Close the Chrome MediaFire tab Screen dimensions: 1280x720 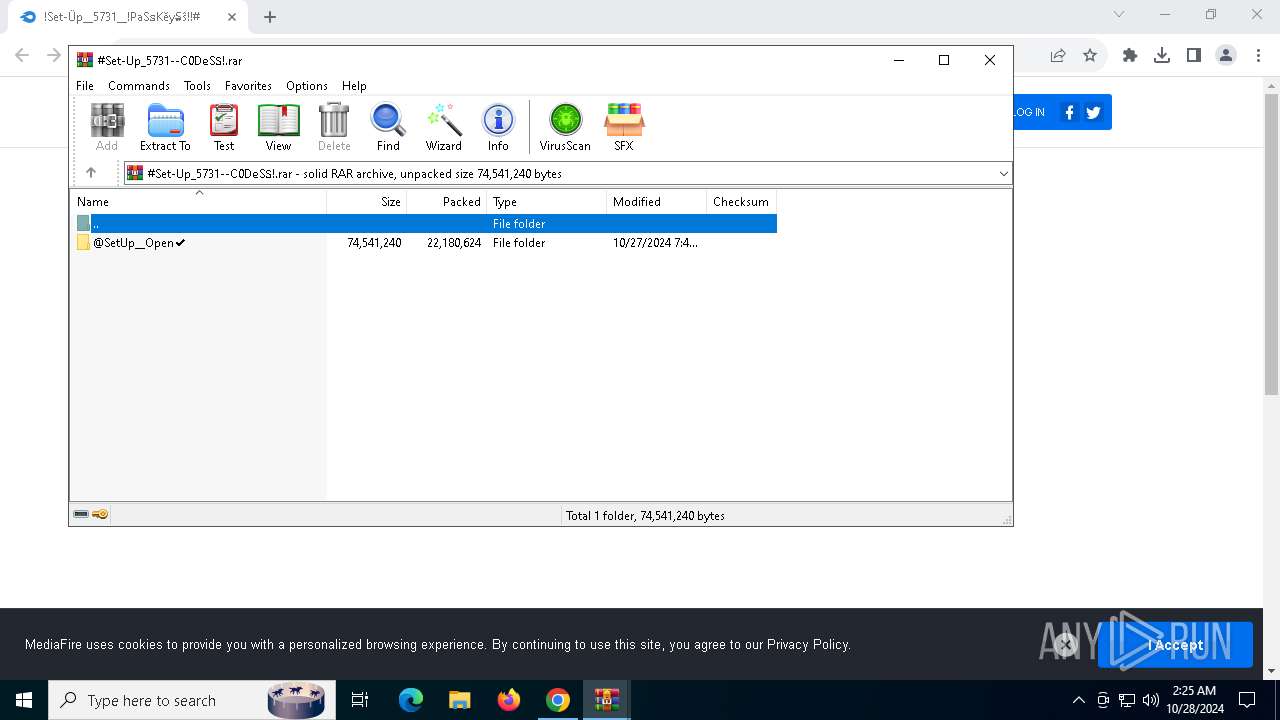232,17
